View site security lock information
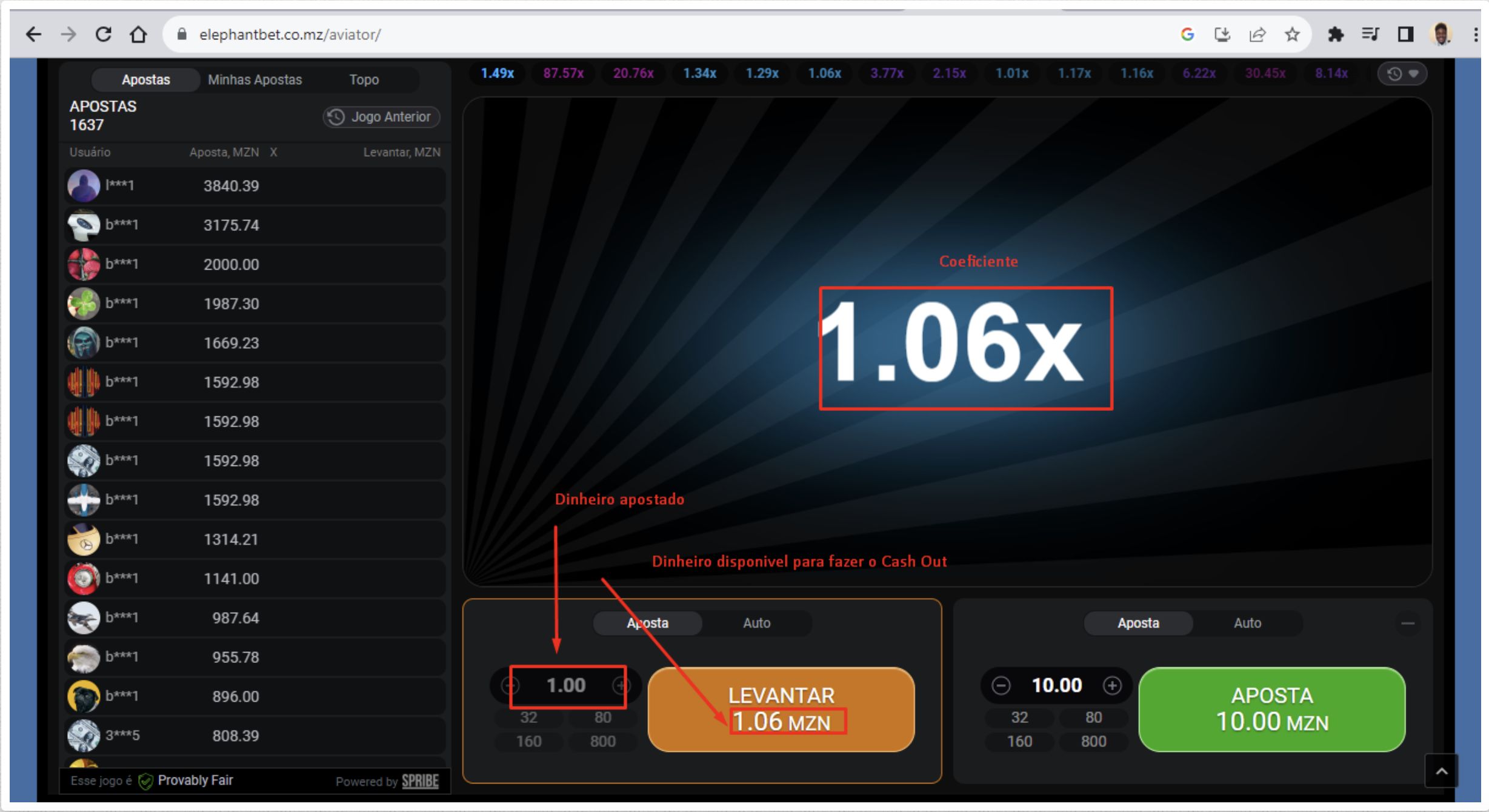1489x812 pixels. [181, 35]
